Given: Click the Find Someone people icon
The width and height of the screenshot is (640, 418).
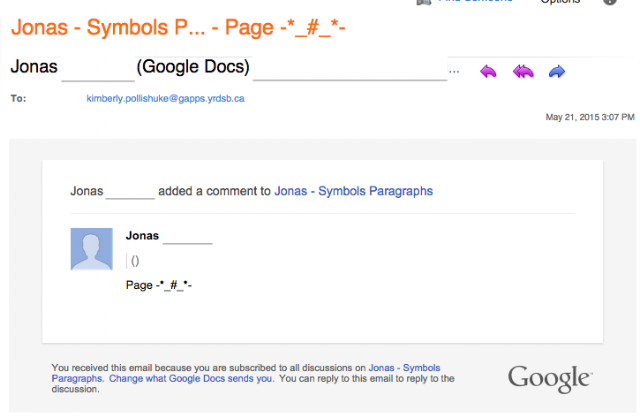Looking at the screenshot, I should pos(425,2).
